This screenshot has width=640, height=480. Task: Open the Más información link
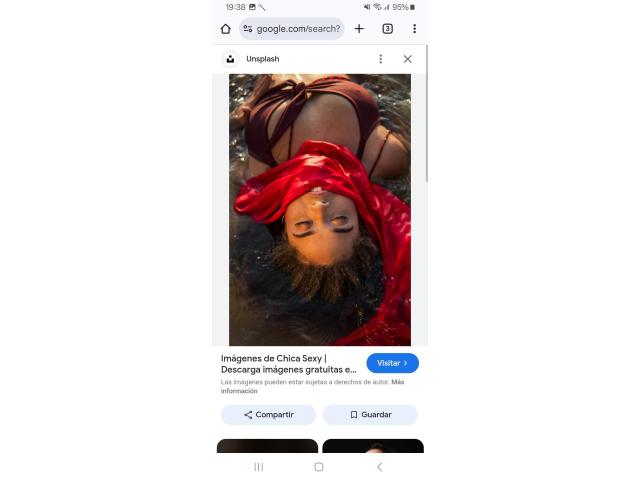point(312,386)
